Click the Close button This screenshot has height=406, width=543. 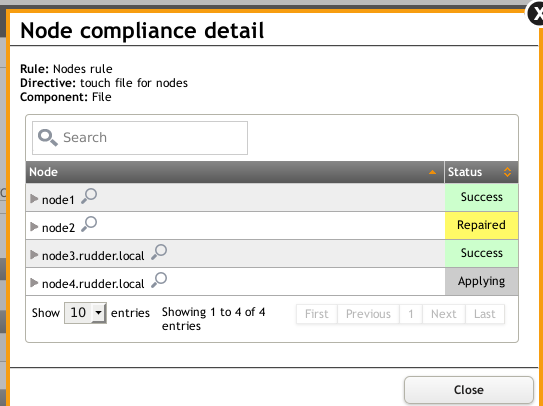point(469,390)
